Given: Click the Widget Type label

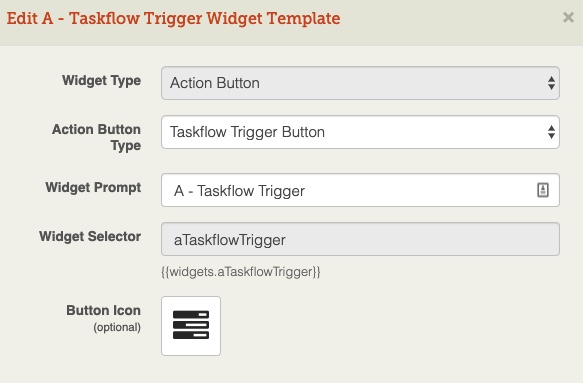Looking at the screenshot, I should (x=102, y=81).
